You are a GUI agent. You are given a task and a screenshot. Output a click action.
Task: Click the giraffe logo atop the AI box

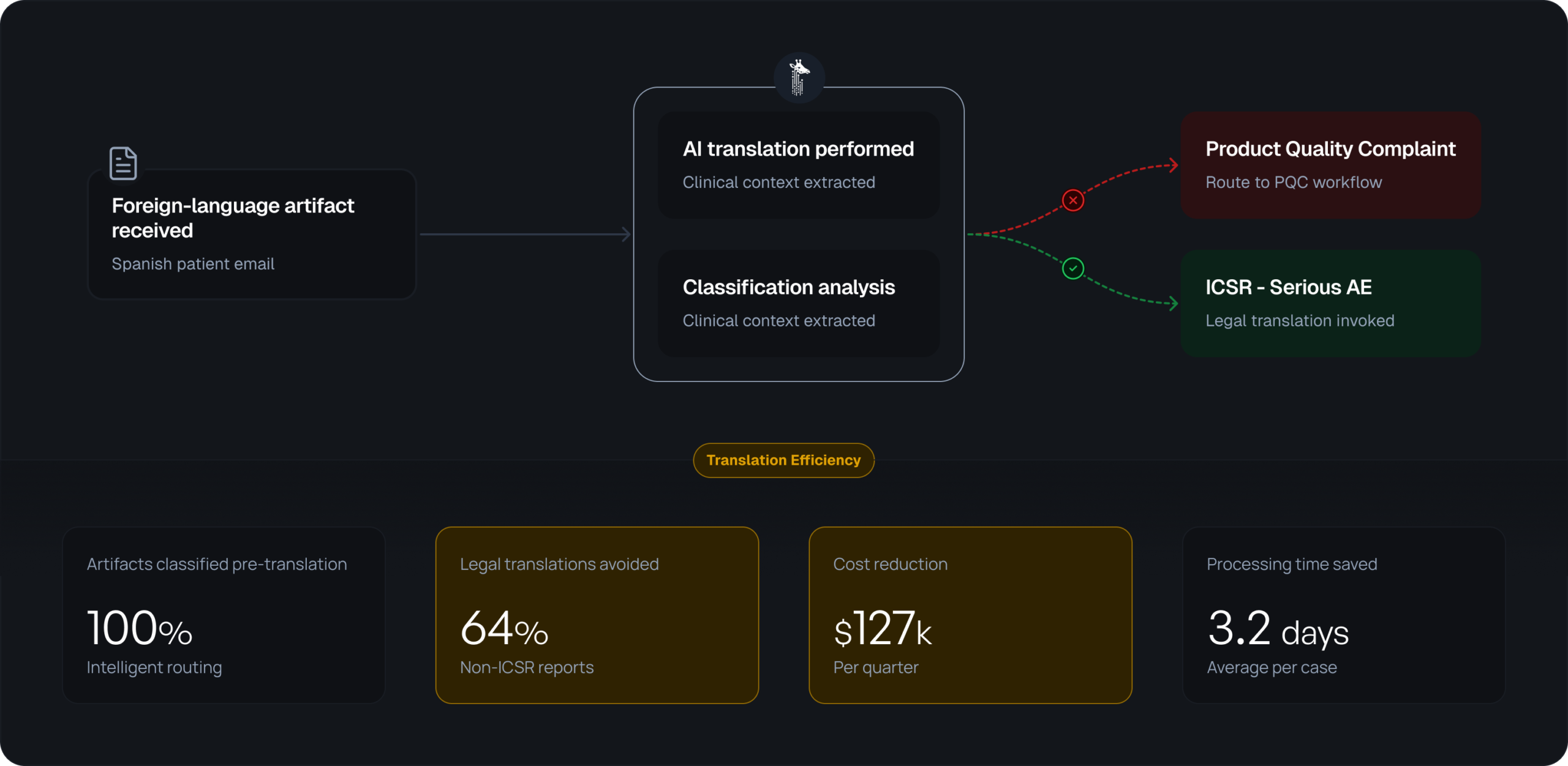[x=799, y=78]
